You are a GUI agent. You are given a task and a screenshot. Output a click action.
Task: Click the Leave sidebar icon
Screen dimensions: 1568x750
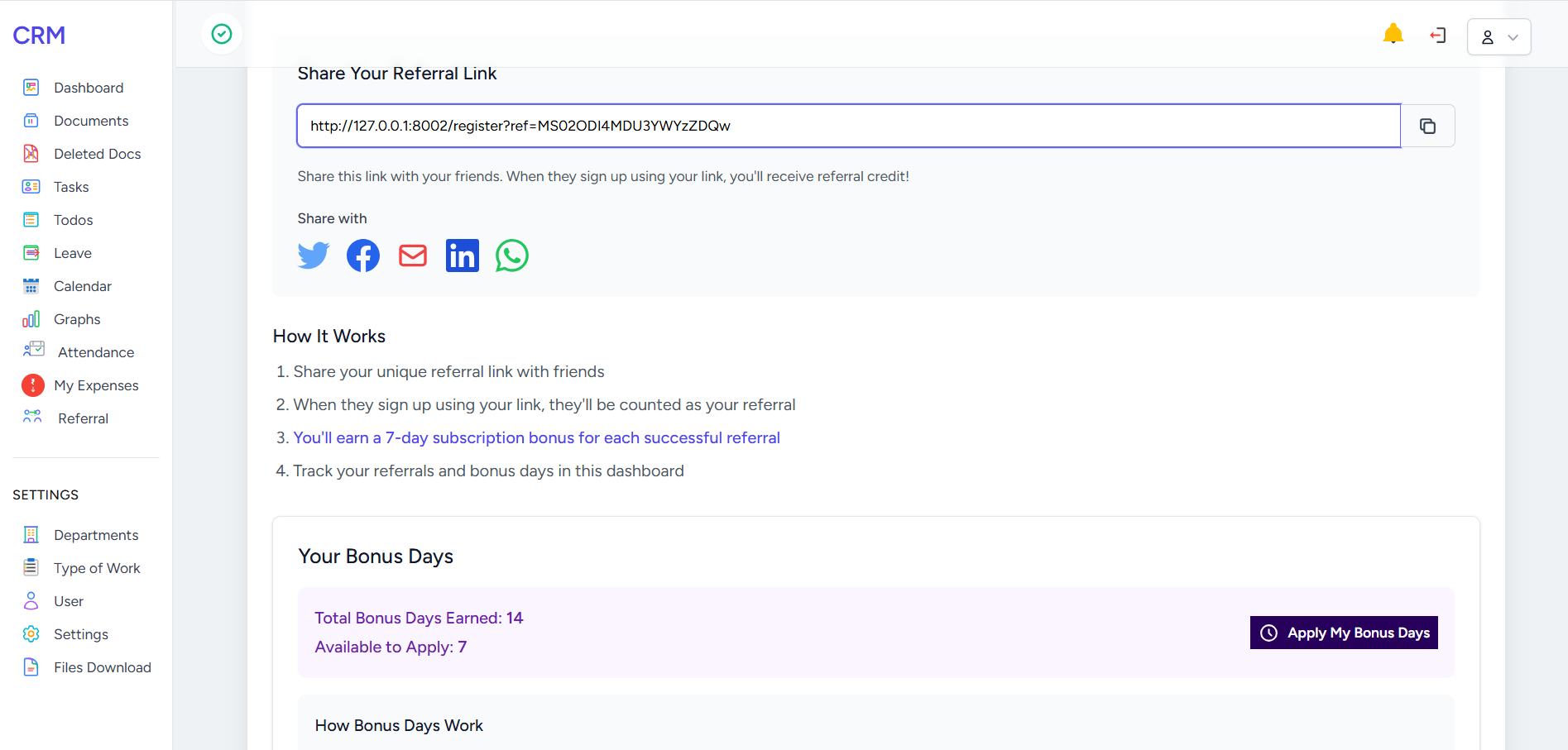pyautogui.click(x=31, y=253)
